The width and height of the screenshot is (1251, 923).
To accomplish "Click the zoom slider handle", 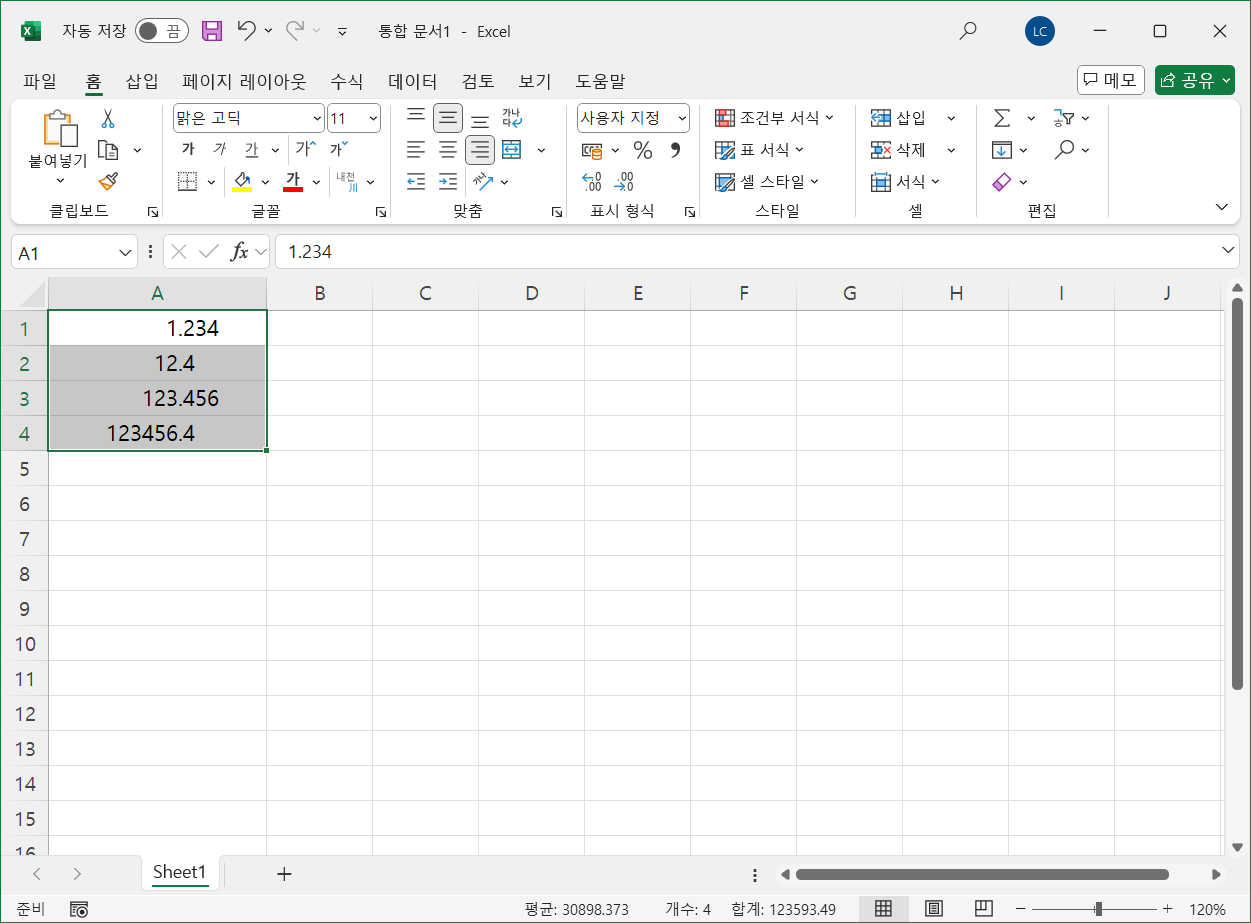I will [x=1099, y=909].
